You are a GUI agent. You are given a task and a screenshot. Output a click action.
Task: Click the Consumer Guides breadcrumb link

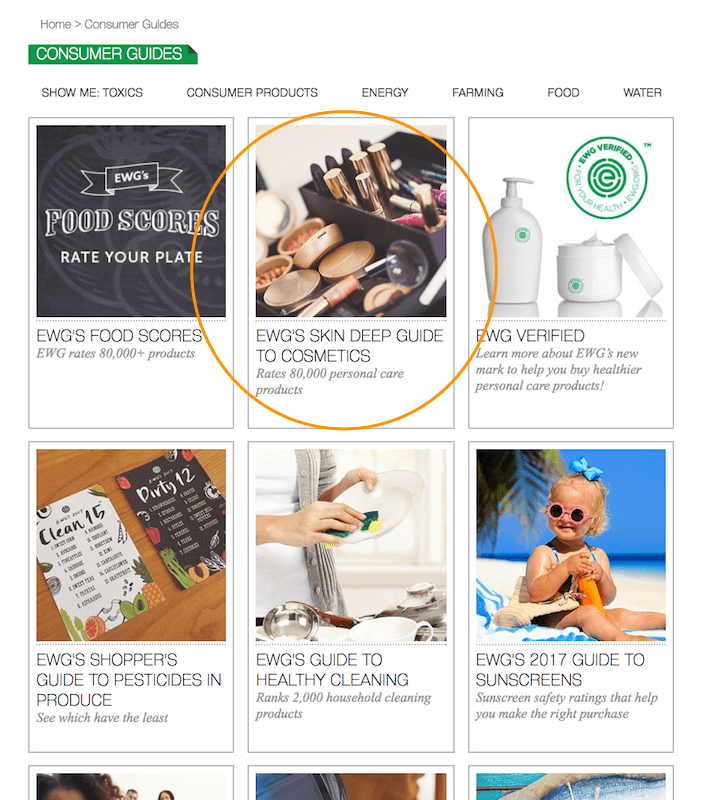point(131,24)
